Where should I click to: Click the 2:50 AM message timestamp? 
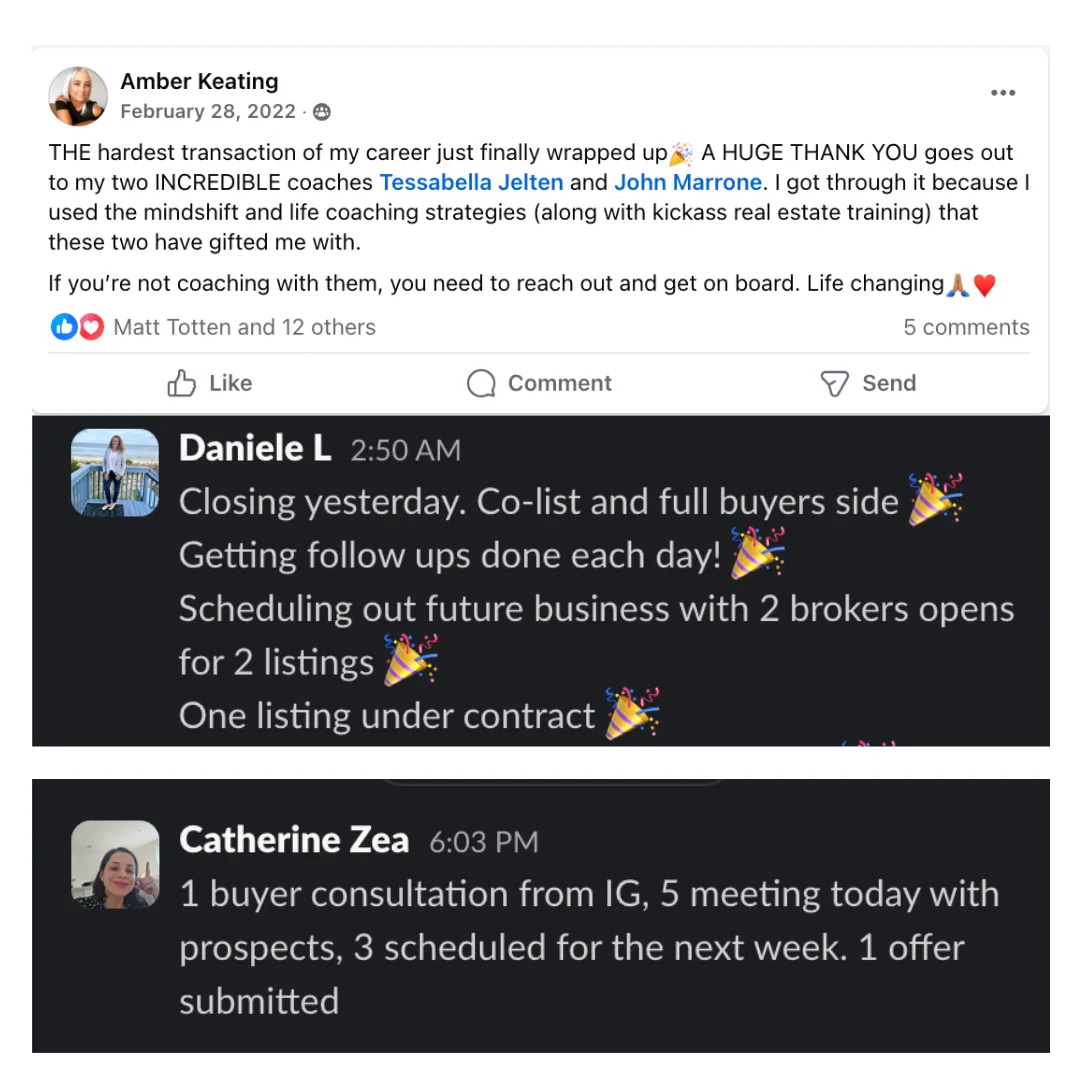[x=406, y=450]
